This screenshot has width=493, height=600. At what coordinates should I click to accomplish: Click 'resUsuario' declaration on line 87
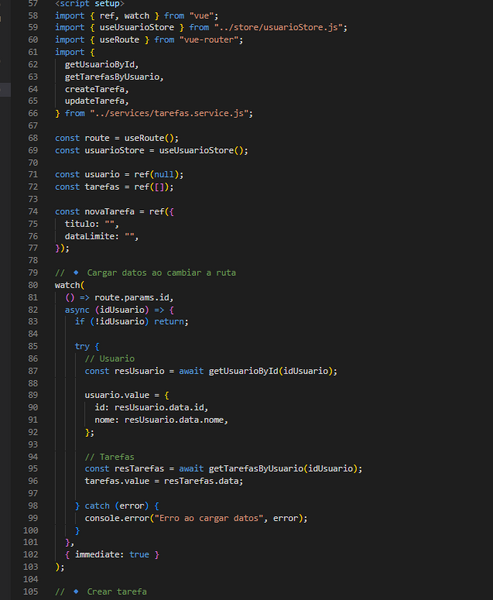click(139, 371)
